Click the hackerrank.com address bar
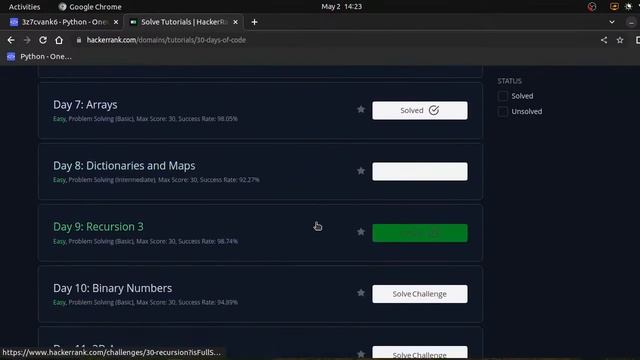 tap(166, 40)
